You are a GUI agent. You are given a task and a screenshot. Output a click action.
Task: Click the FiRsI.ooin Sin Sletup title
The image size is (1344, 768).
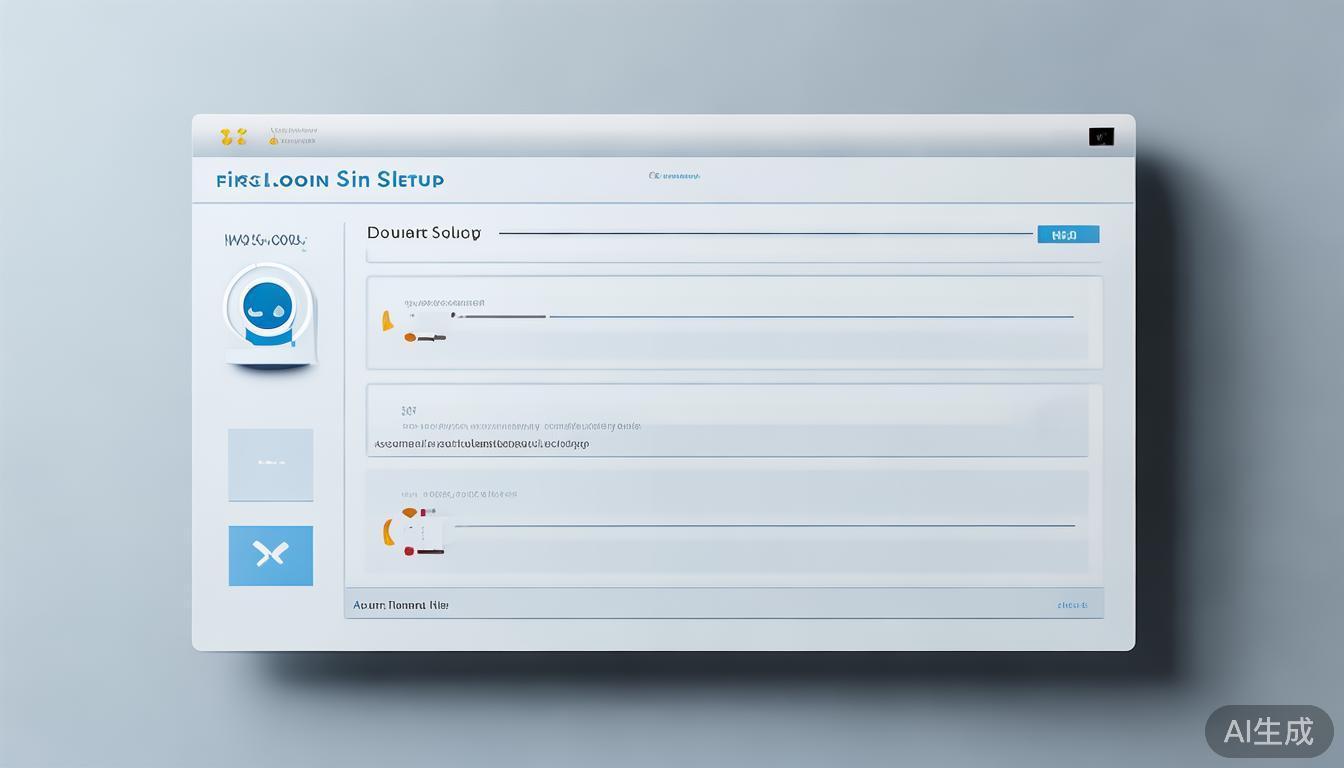pyautogui.click(x=330, y=180)
